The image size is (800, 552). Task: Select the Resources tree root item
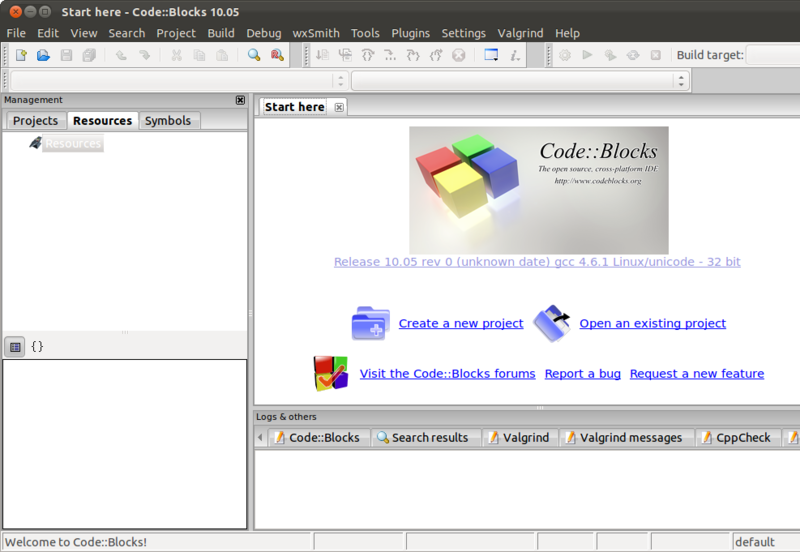pyautogui.click(x=73, y=143)
